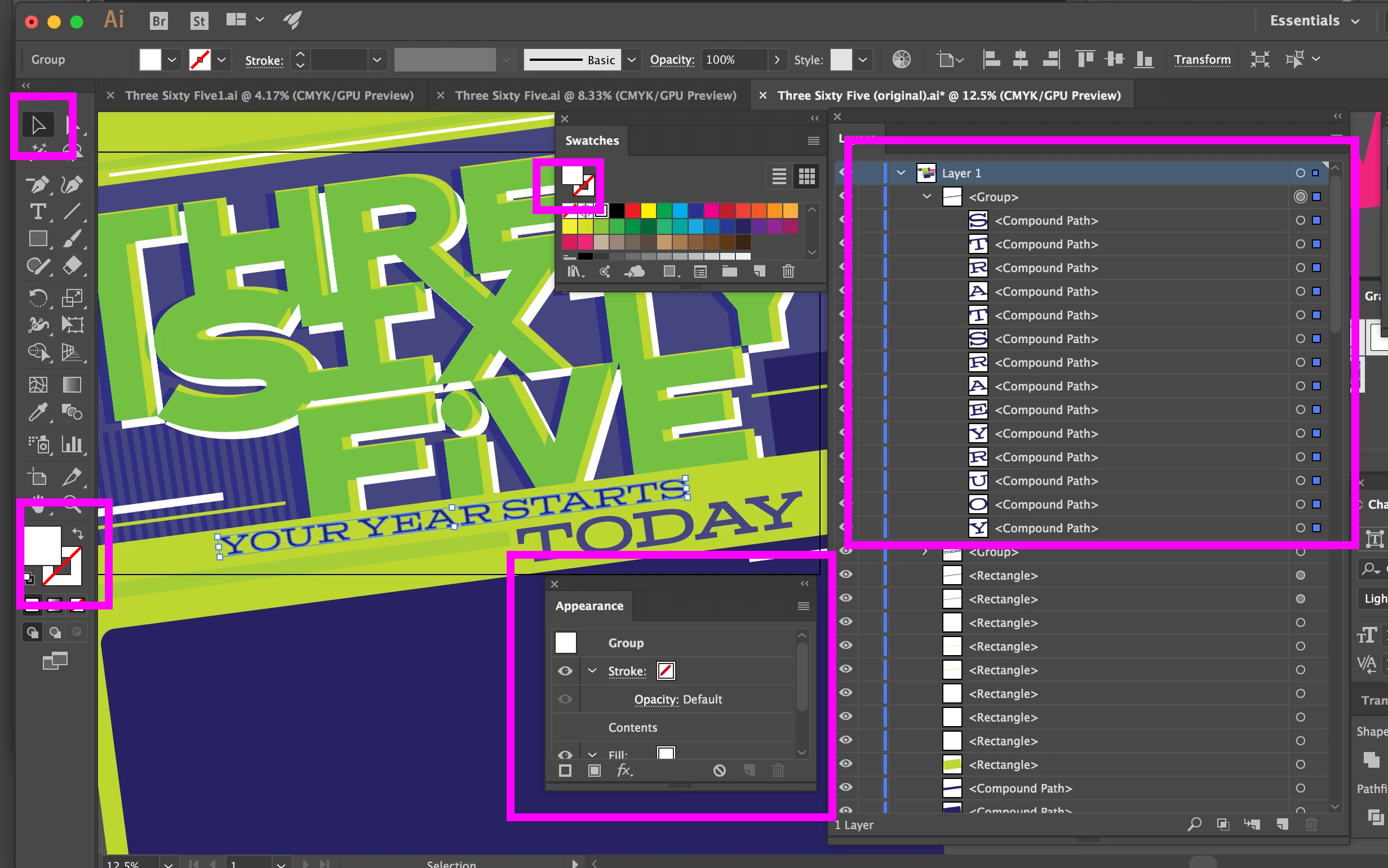Select the Pen tool

click(38, 184)
